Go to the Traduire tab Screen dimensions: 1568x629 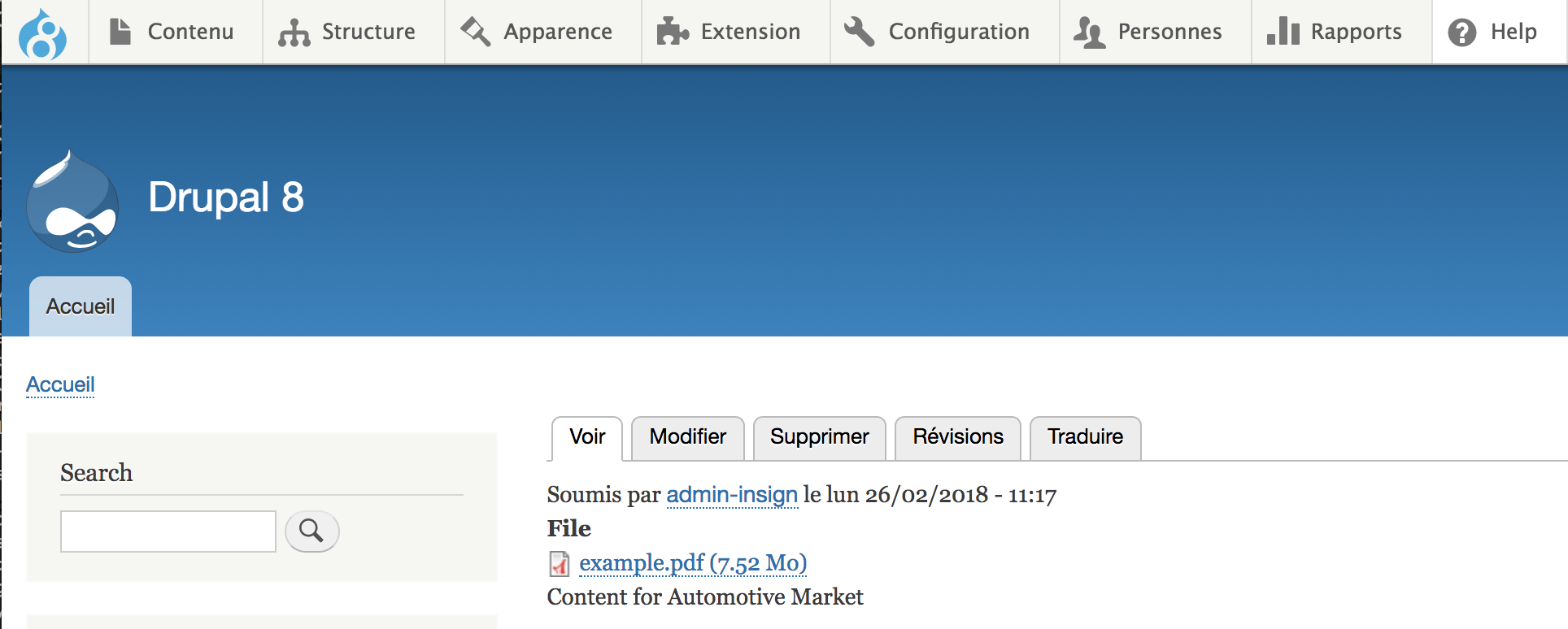[1086, 438]
